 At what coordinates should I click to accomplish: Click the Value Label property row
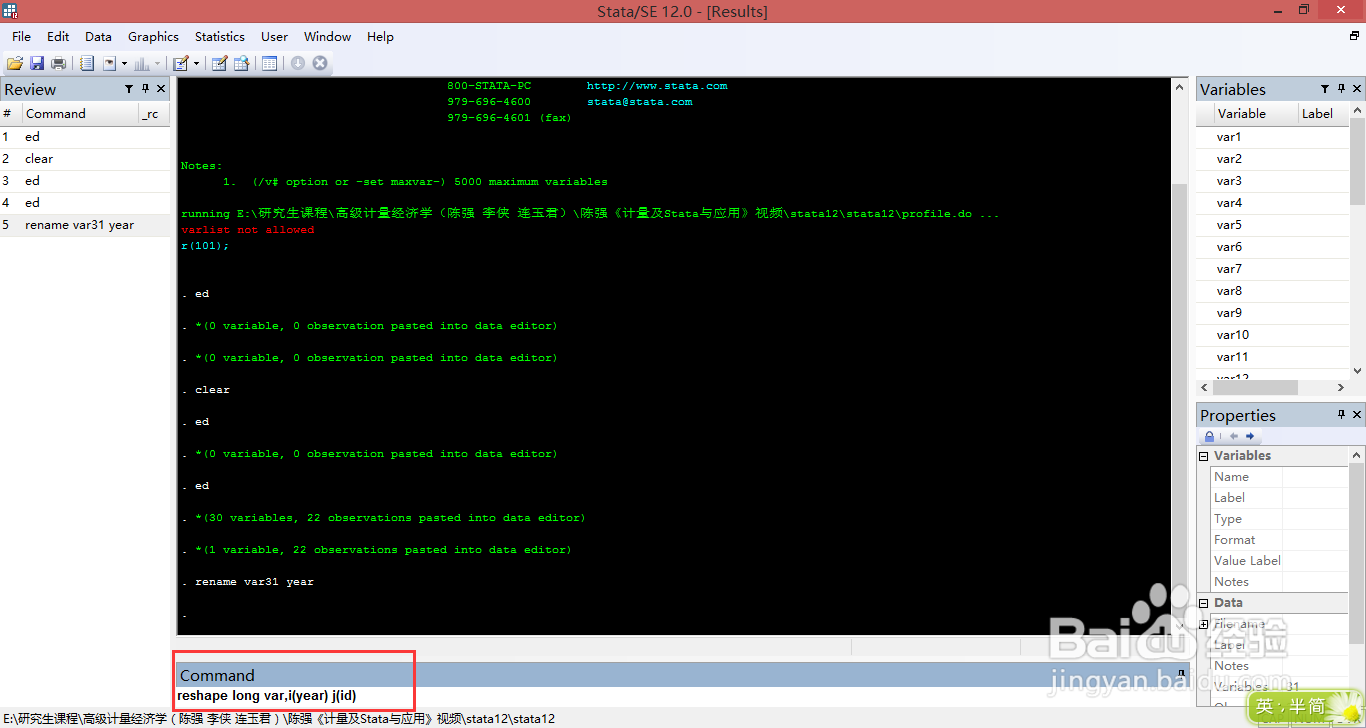[1279, 561]
